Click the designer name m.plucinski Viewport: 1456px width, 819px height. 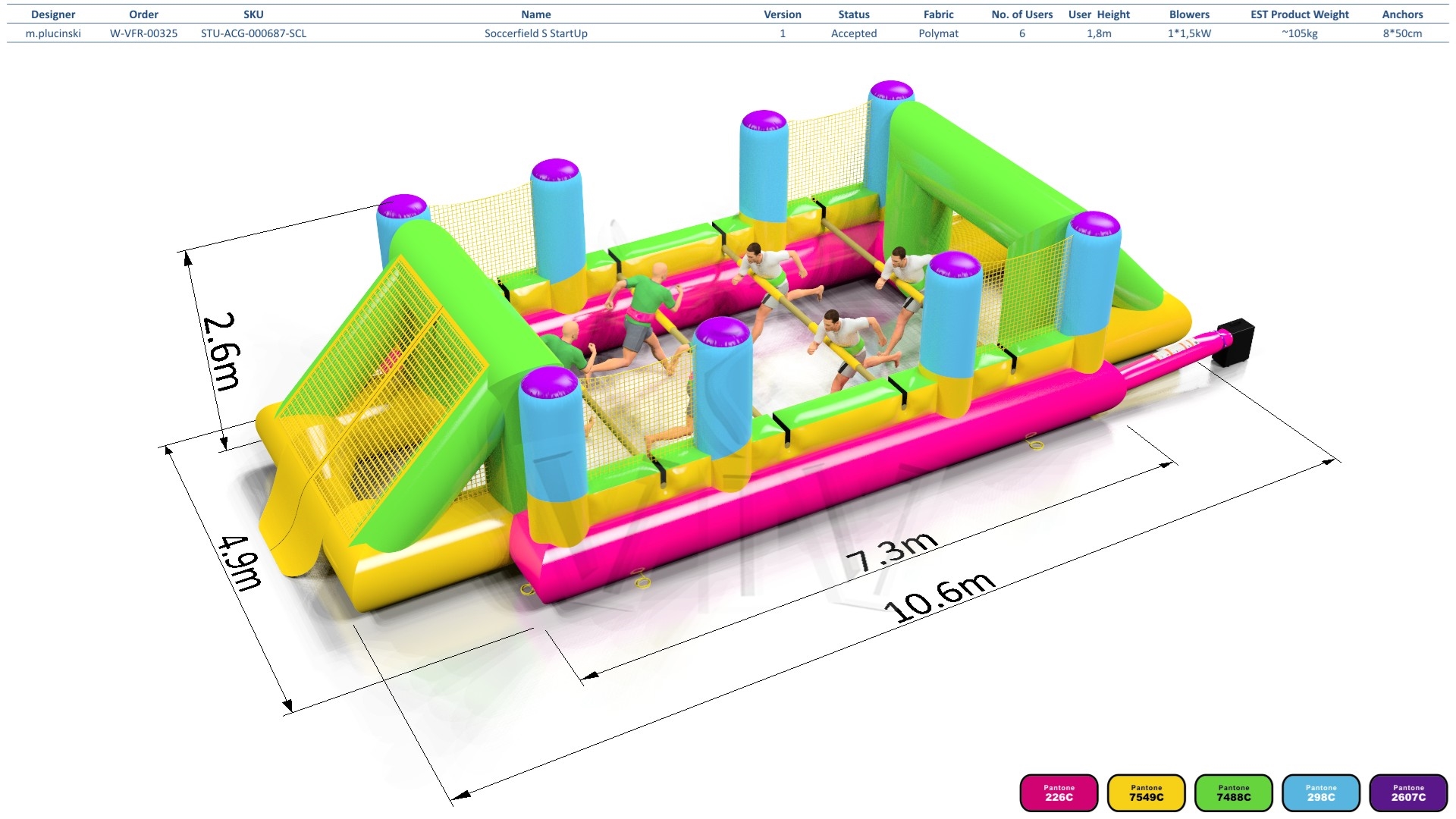53,33
